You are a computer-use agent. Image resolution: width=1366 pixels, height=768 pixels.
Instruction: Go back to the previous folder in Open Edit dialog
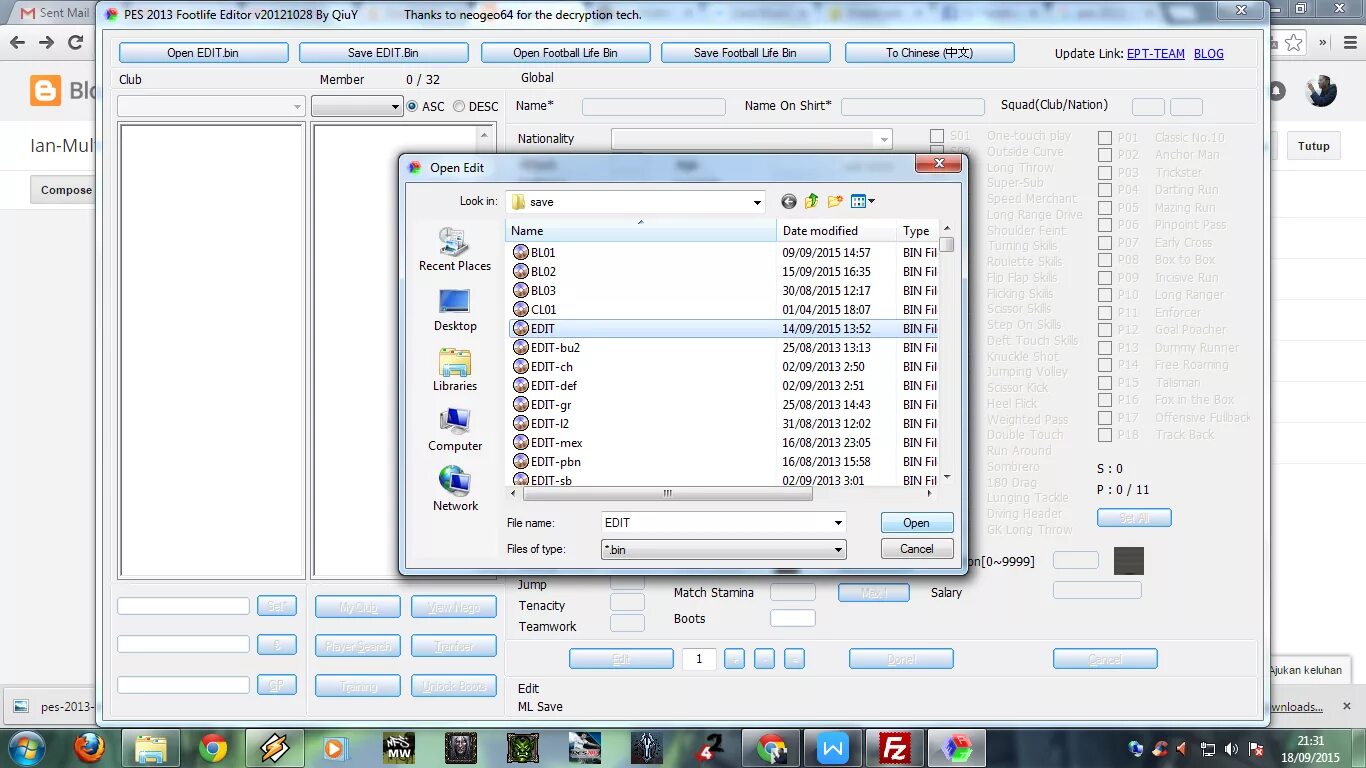click(789, 202)
